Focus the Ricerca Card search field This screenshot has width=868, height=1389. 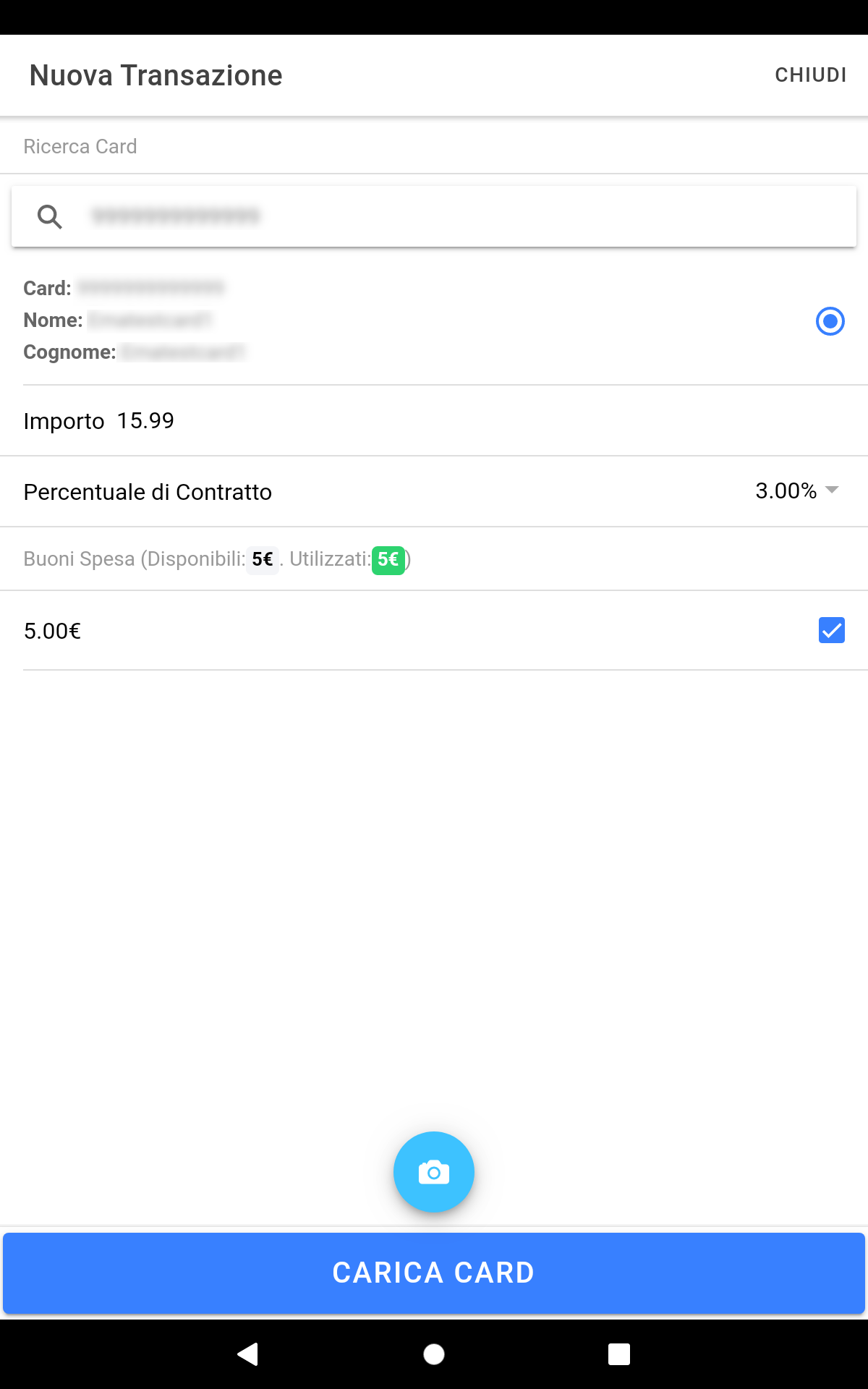tap(463, 216)
